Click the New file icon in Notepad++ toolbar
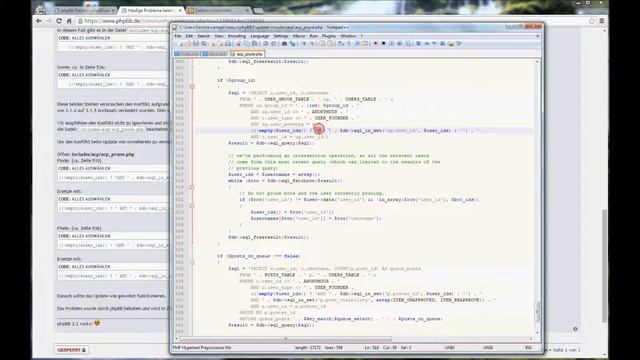Viewport: 640px width, 360px height. [181, 43]
